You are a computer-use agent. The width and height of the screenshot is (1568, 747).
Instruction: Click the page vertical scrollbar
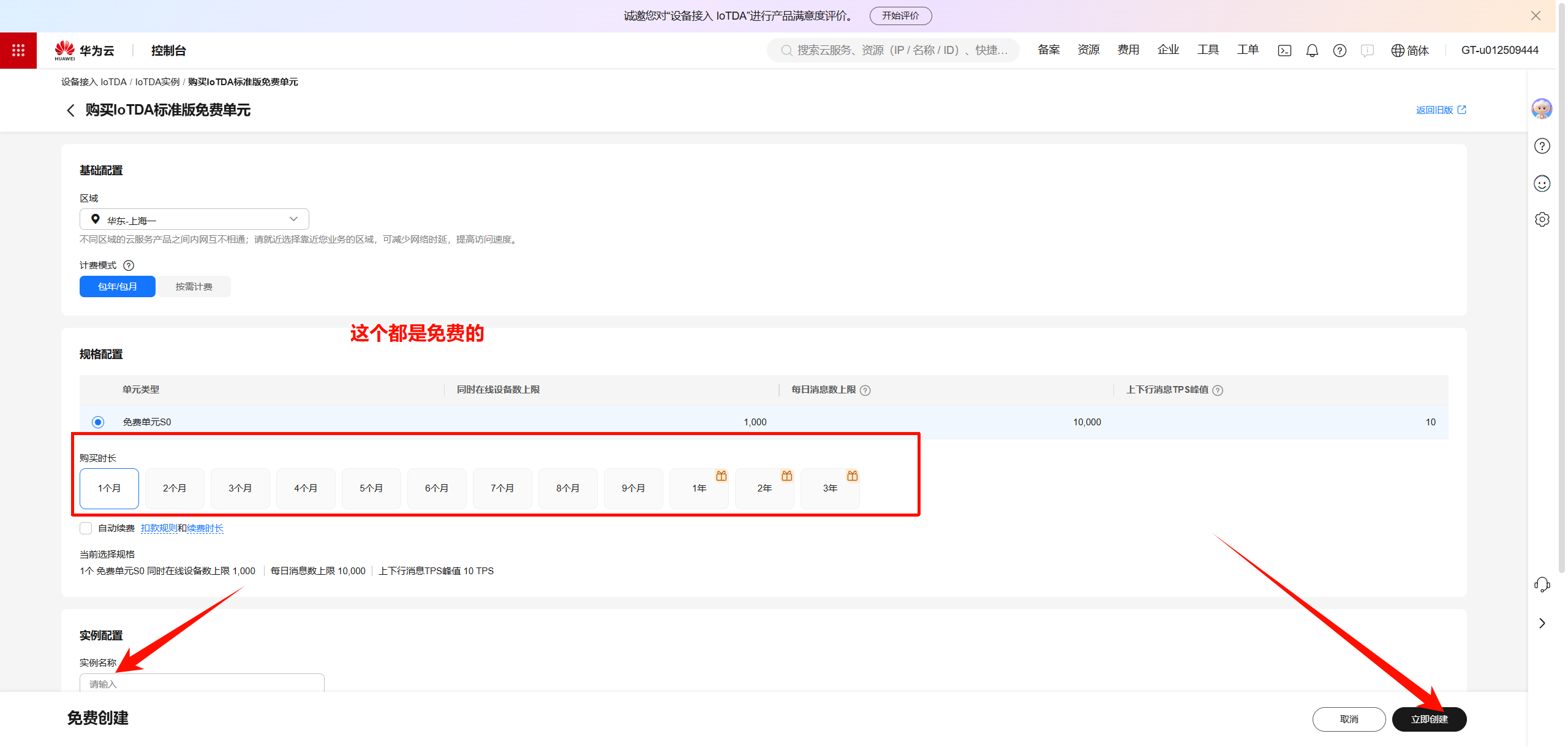pos(1561,288)
